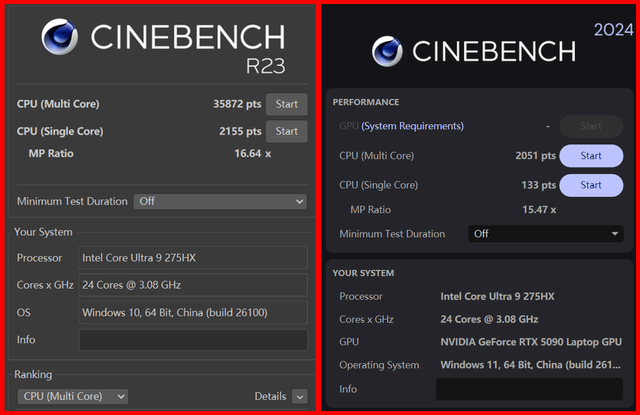
Task: Click the Details label in Ranking section
Action: point(270,397)
